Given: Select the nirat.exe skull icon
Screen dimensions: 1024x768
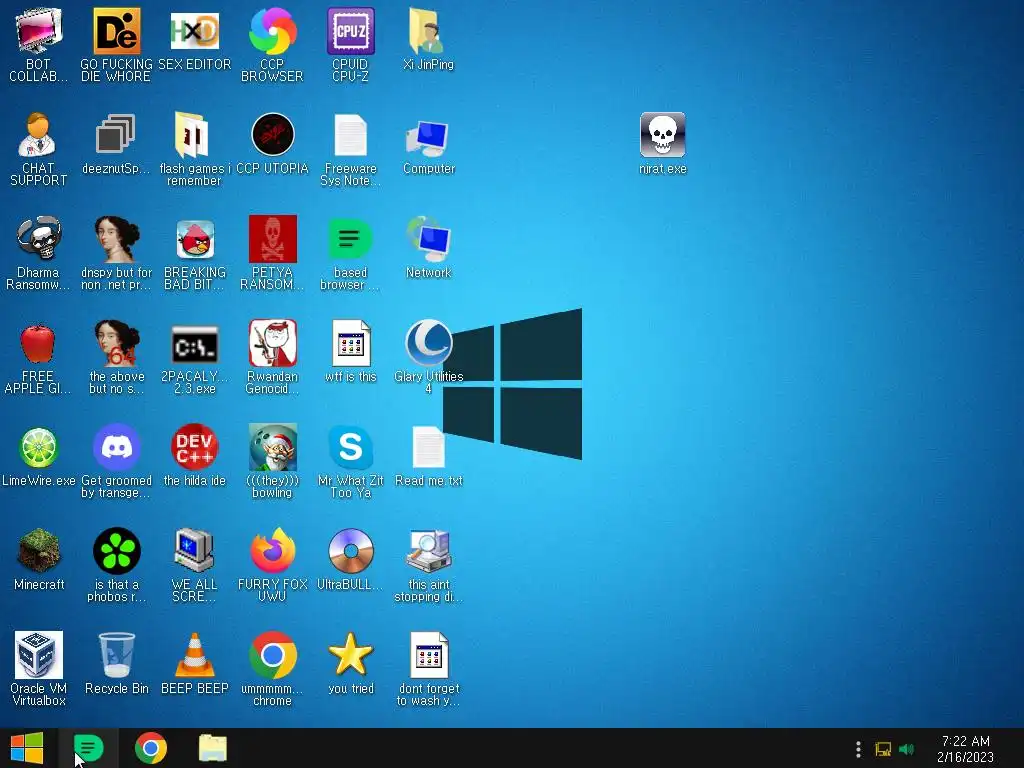Looking at the screenshot, I should 663,144.
